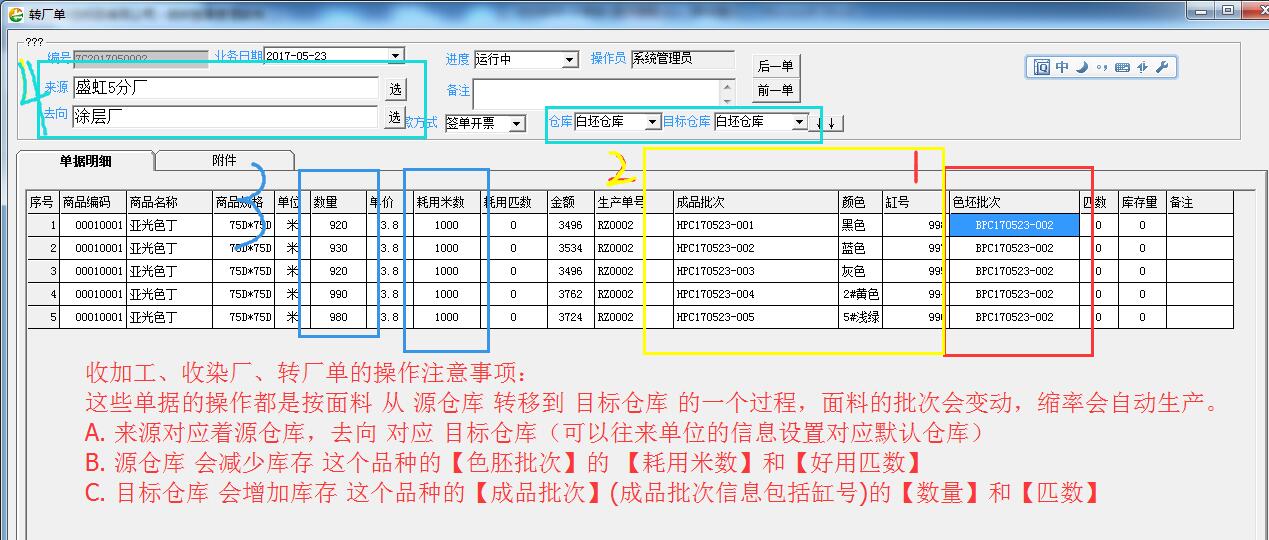
Task: Click amount cell 3534
Action: [571, 248]
